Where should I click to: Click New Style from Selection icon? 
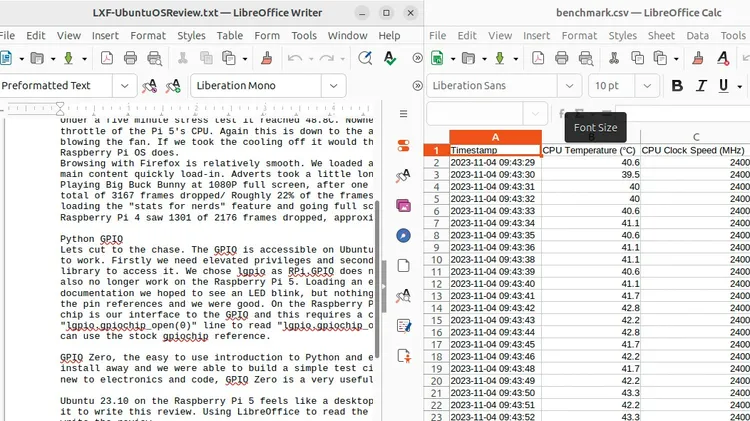[173, 86]
